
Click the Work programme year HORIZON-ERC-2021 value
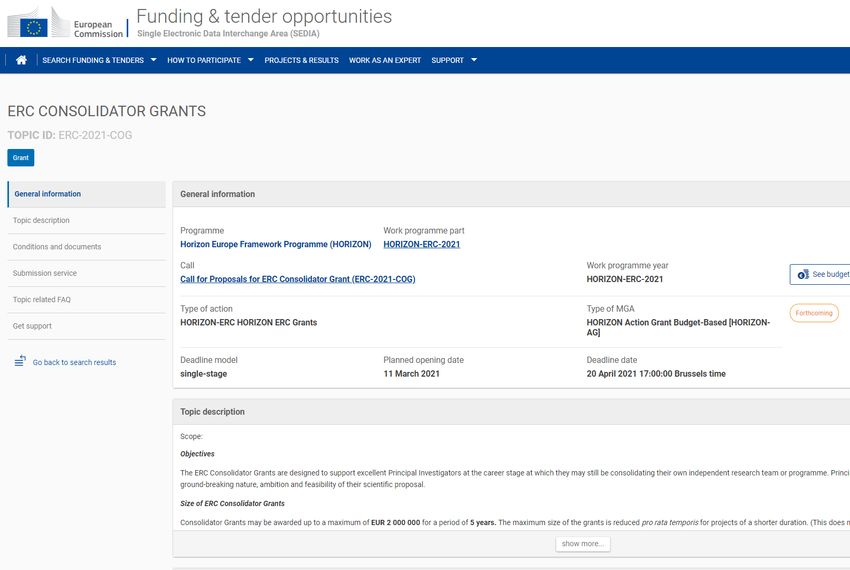click(x=624, y=279)
